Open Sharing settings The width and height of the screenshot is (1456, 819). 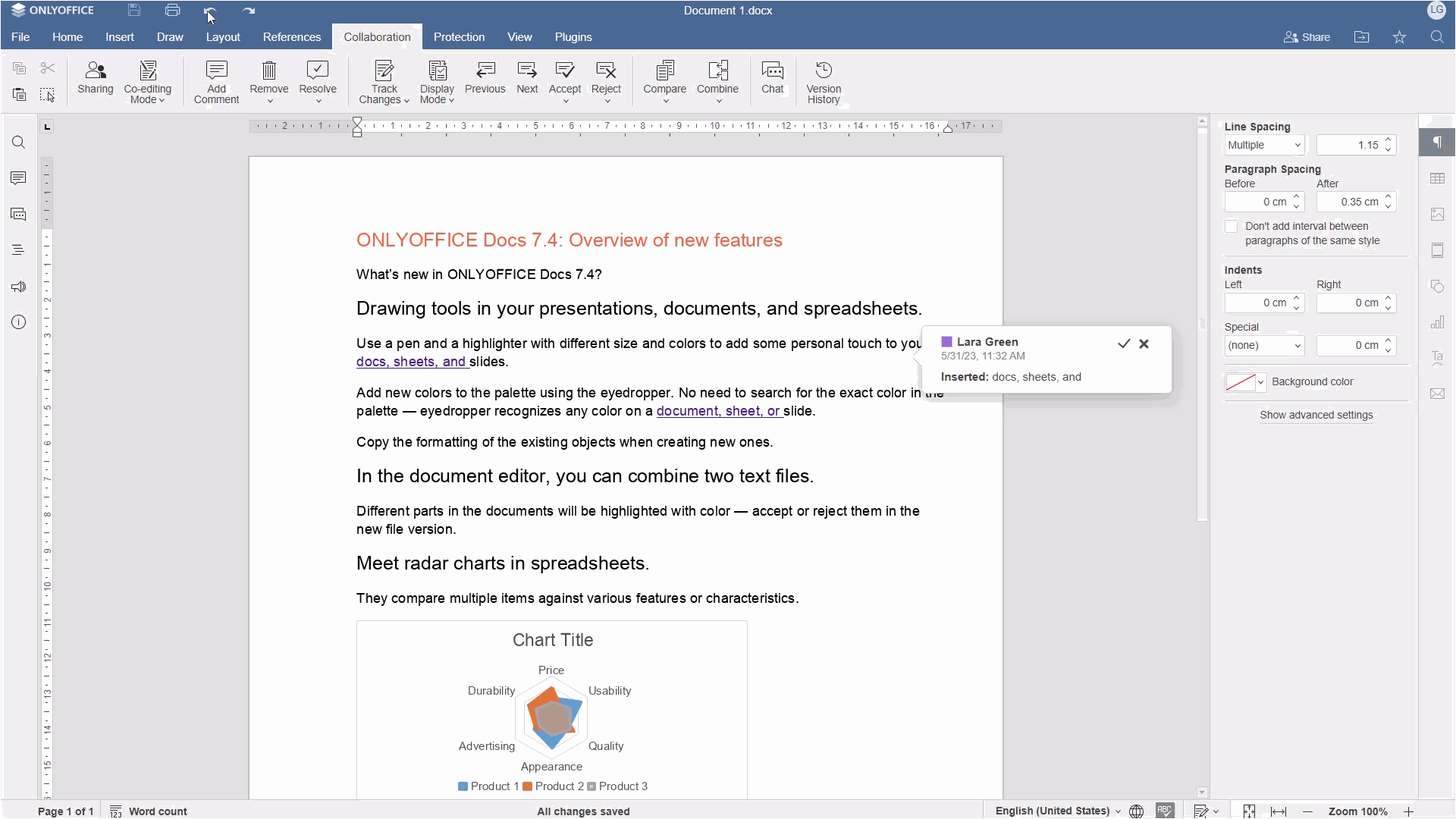[96, 79]
